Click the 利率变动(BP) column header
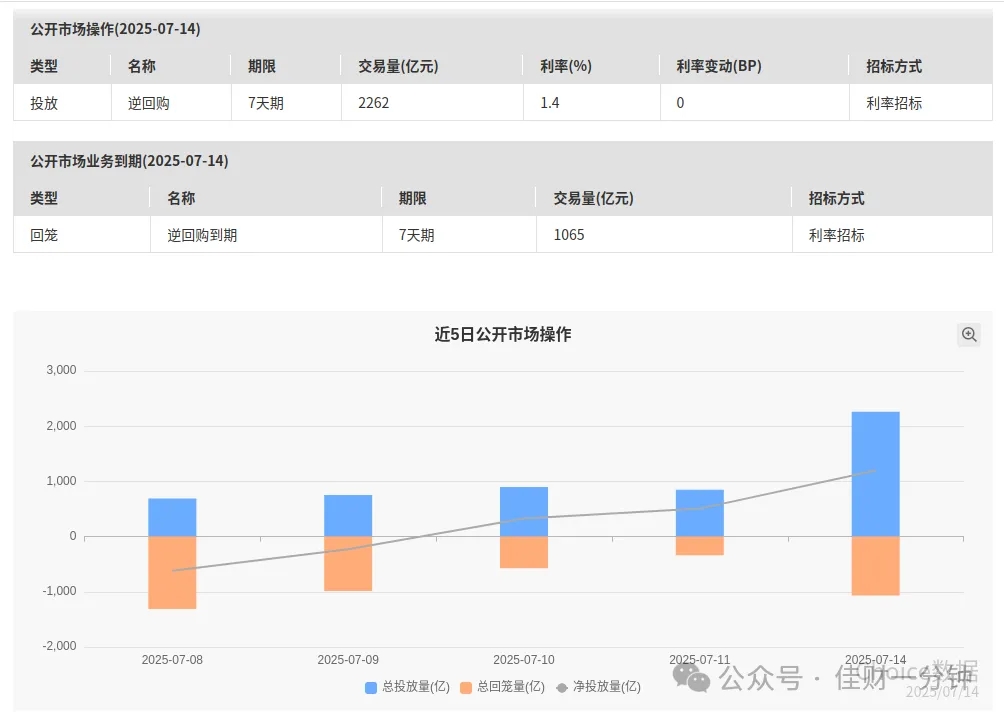This screenshot has height=718, width=1004. (718, 66)
